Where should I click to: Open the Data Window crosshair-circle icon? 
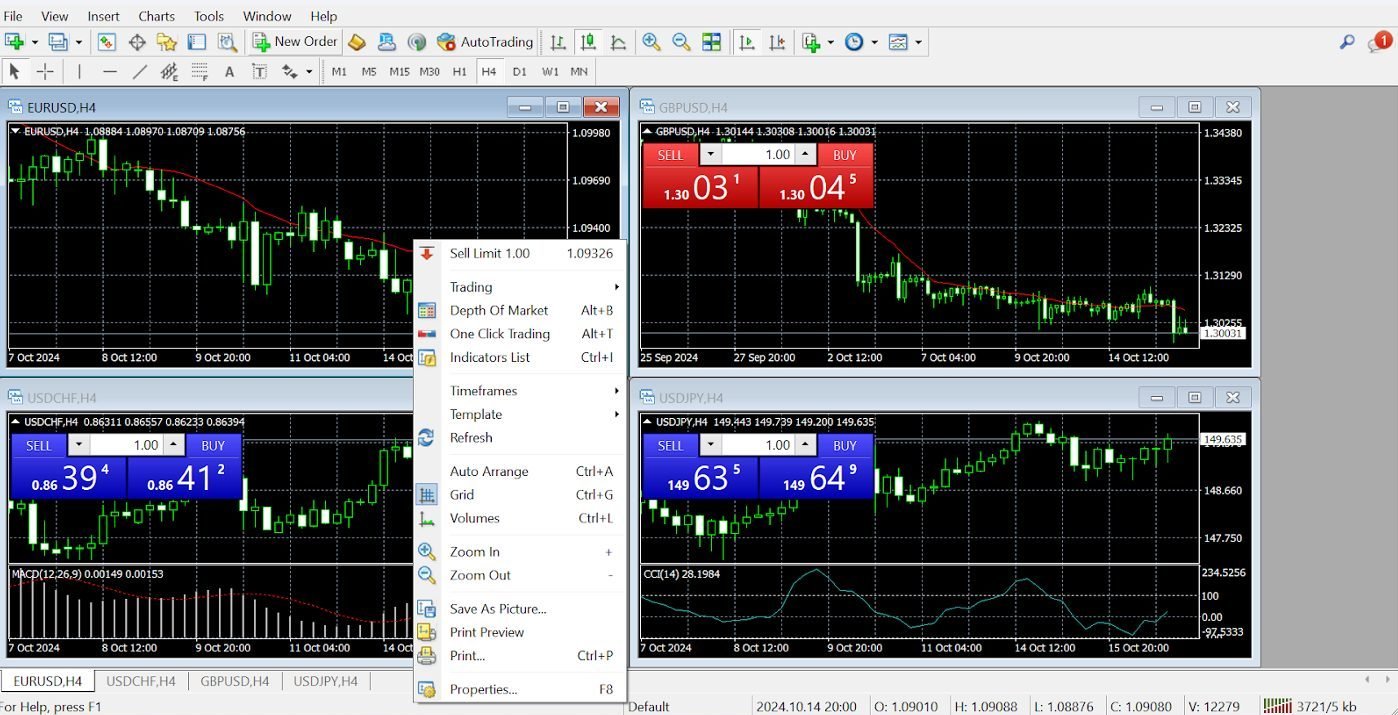(137, 42)
